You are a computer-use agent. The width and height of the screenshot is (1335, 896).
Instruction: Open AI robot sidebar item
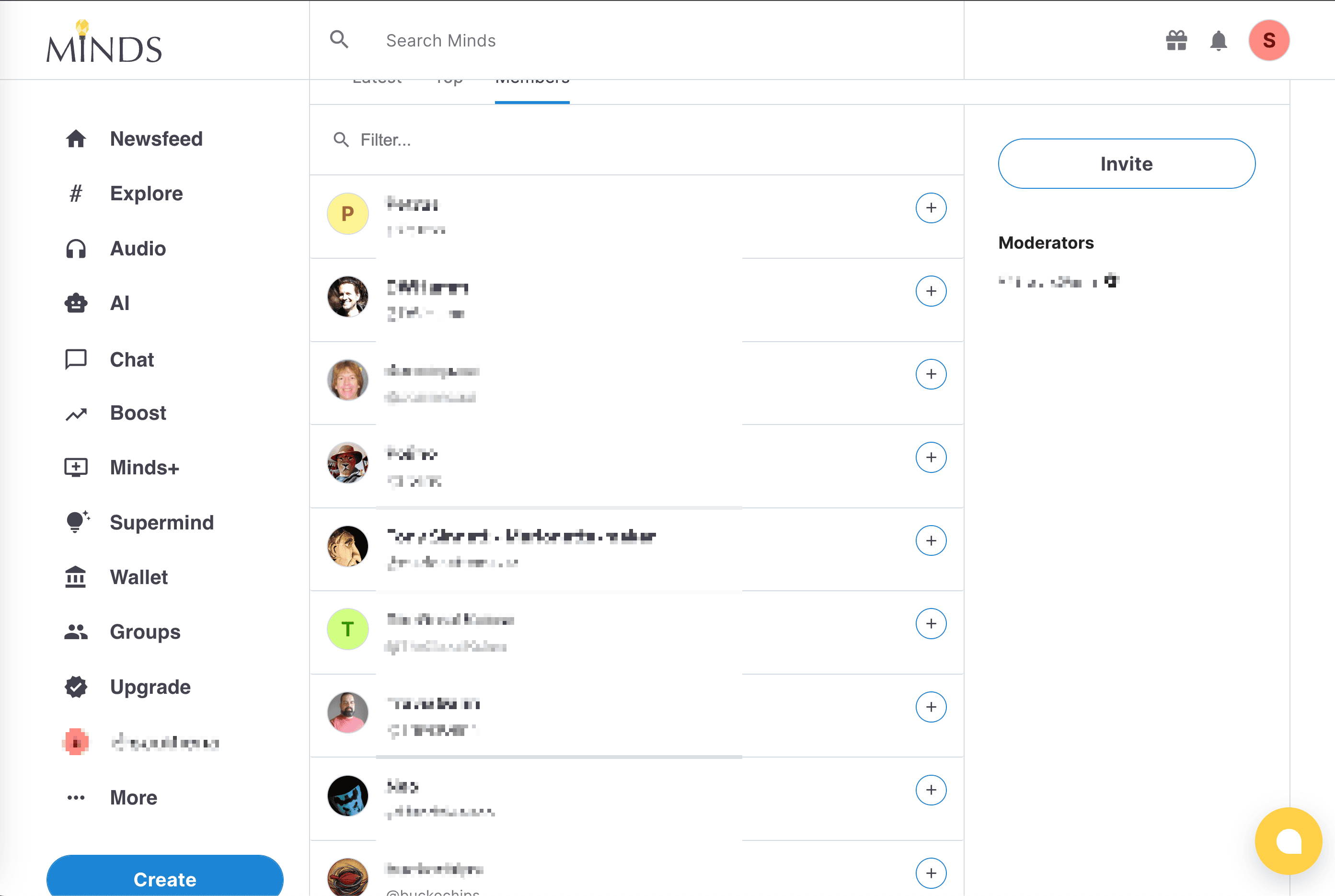tap(76, 303)
